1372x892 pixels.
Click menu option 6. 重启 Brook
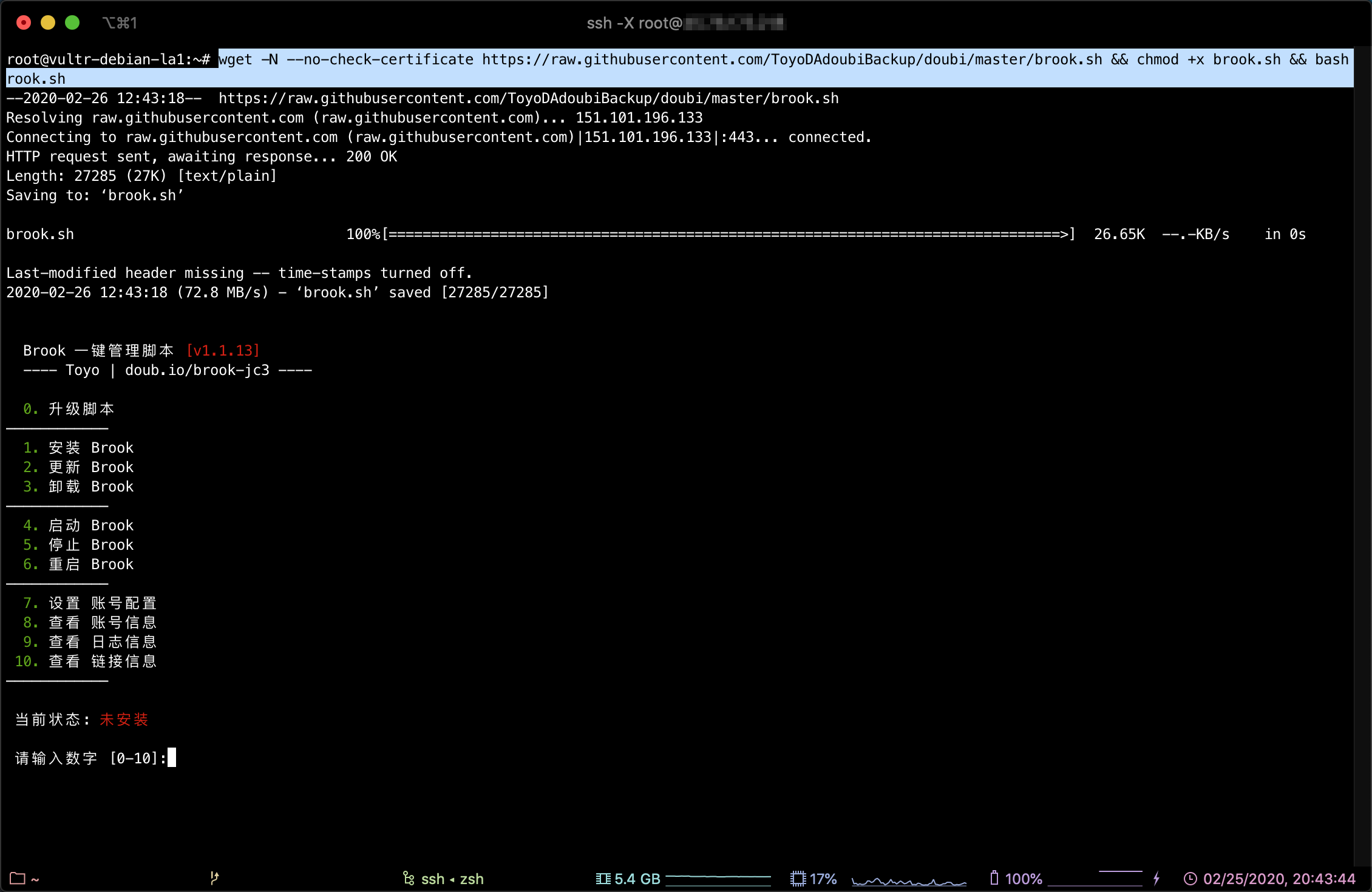point(78,564)
